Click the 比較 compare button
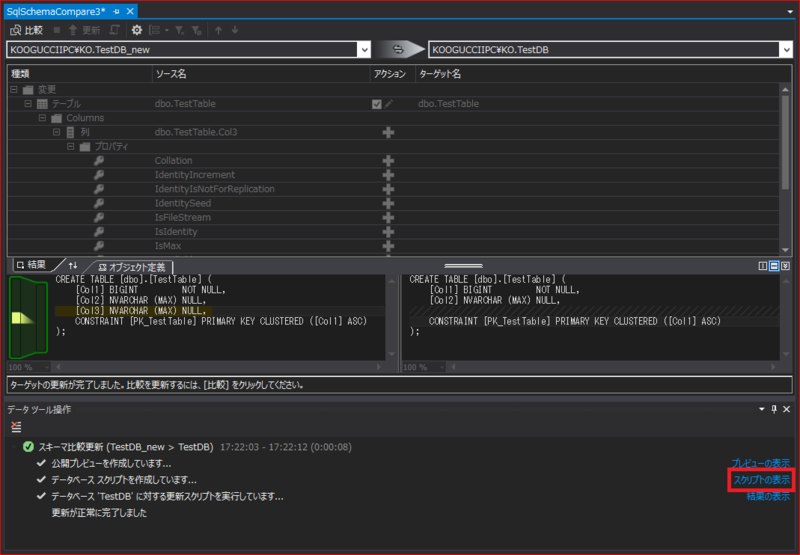800x555 pixels. point(27,30)
